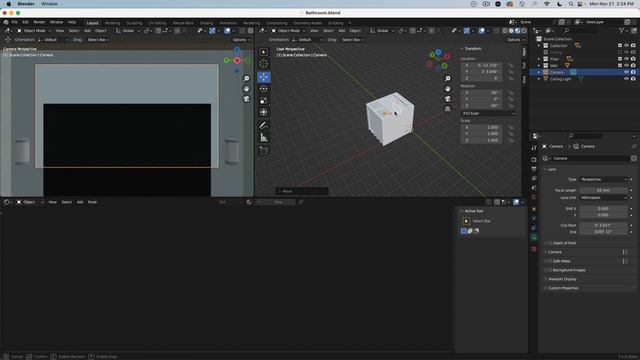Open the Render properties tab
The image size is (640, 360).
534,160
